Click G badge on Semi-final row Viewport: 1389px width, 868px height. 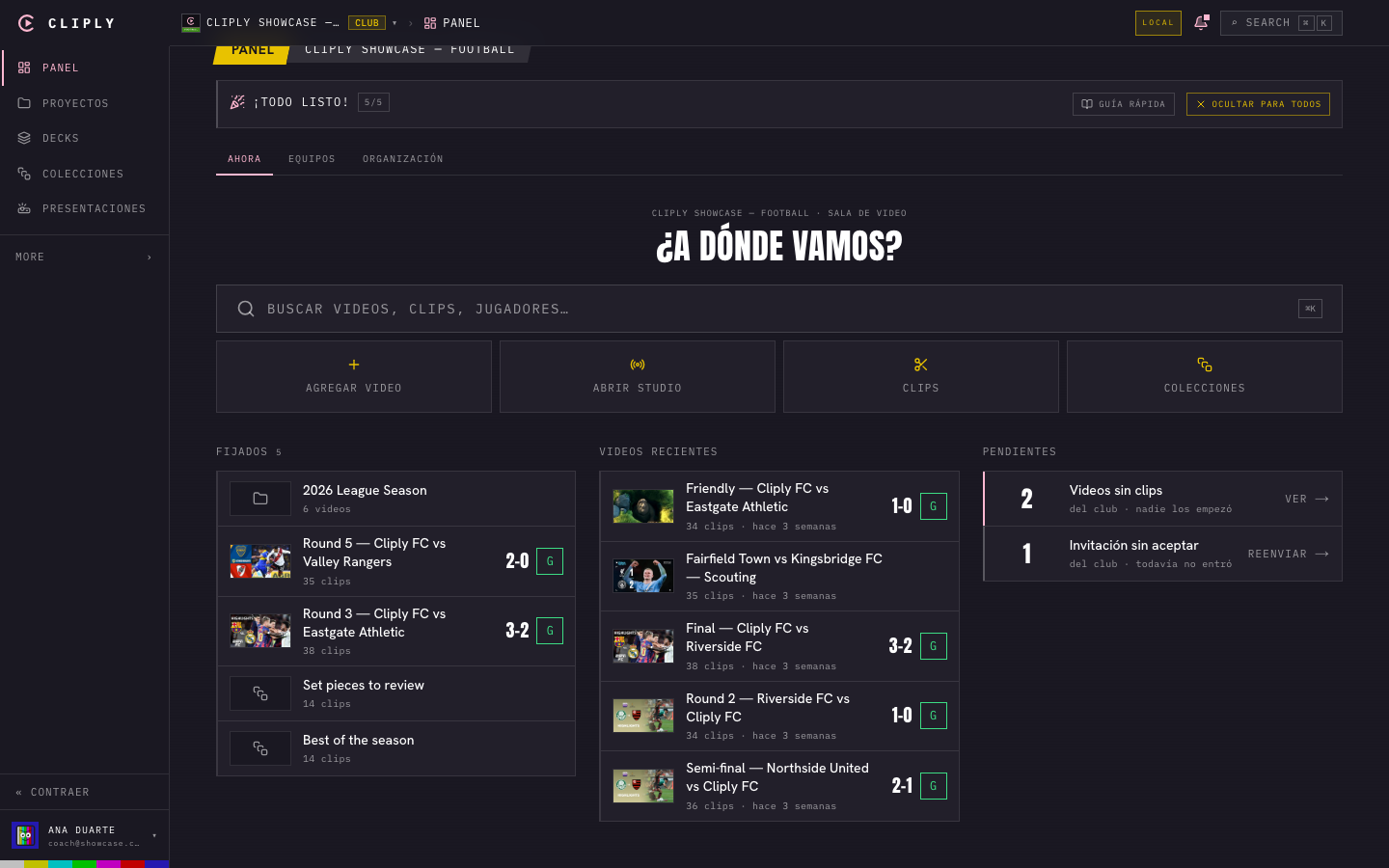pos(933,786)
